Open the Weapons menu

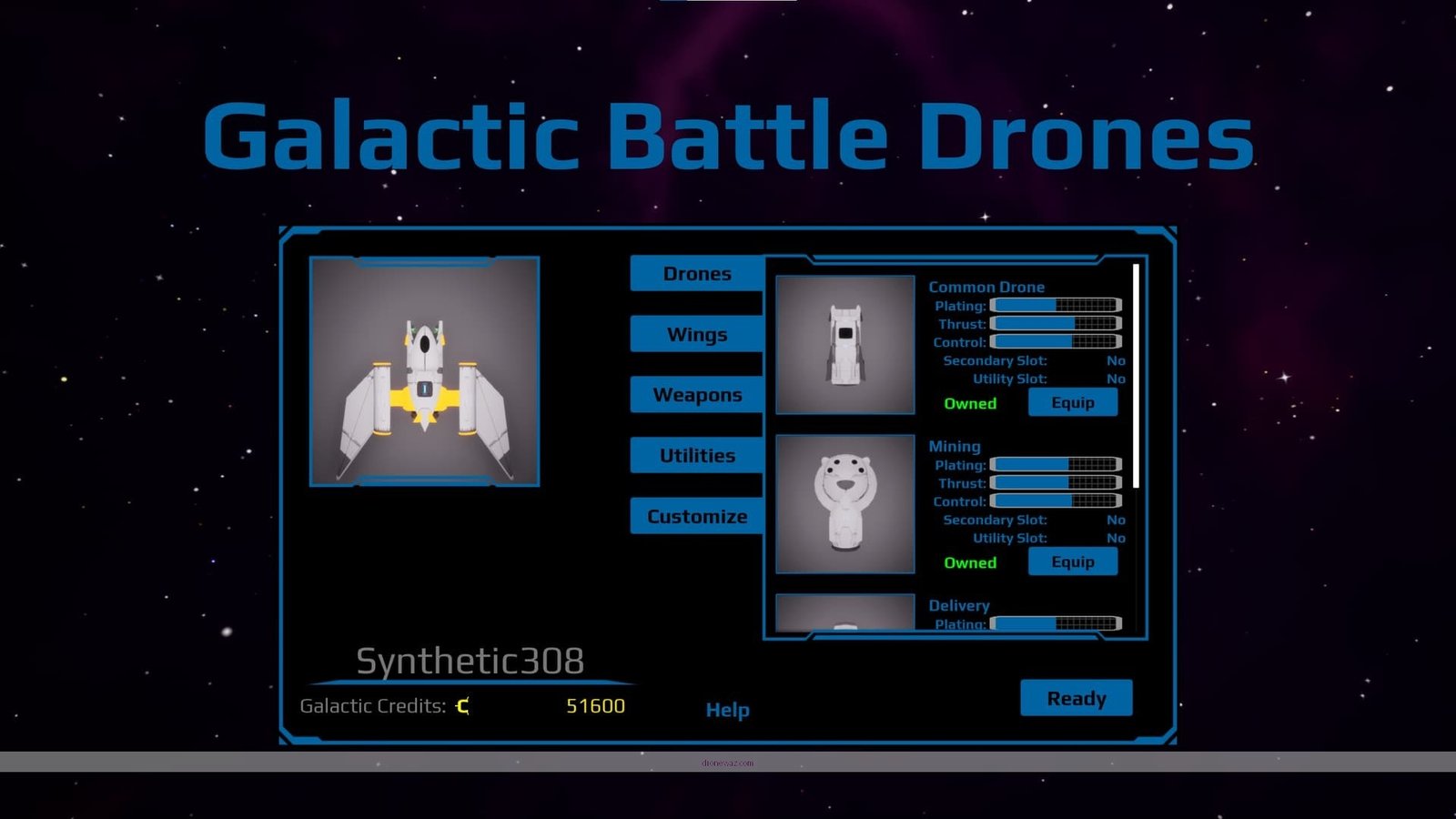[x=696, y=394]
